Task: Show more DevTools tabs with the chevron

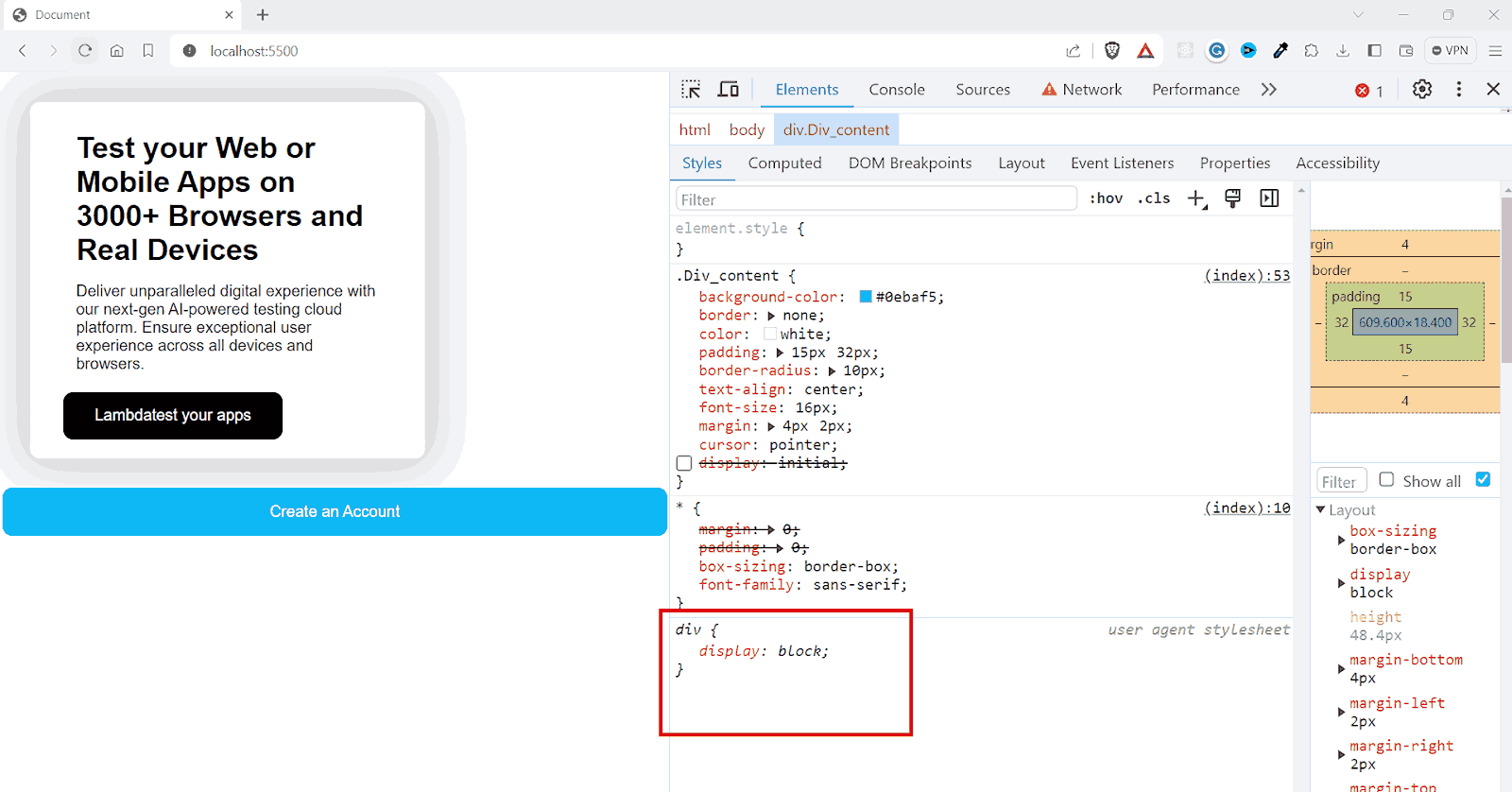Action: tap(1269, 90)
